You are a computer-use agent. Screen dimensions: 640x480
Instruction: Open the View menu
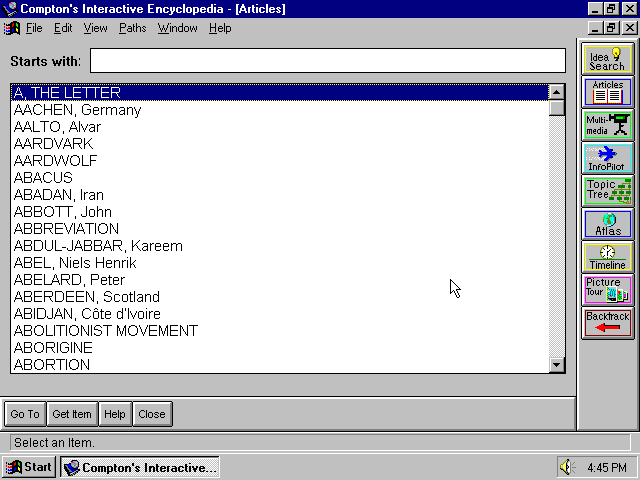(96, 28)
